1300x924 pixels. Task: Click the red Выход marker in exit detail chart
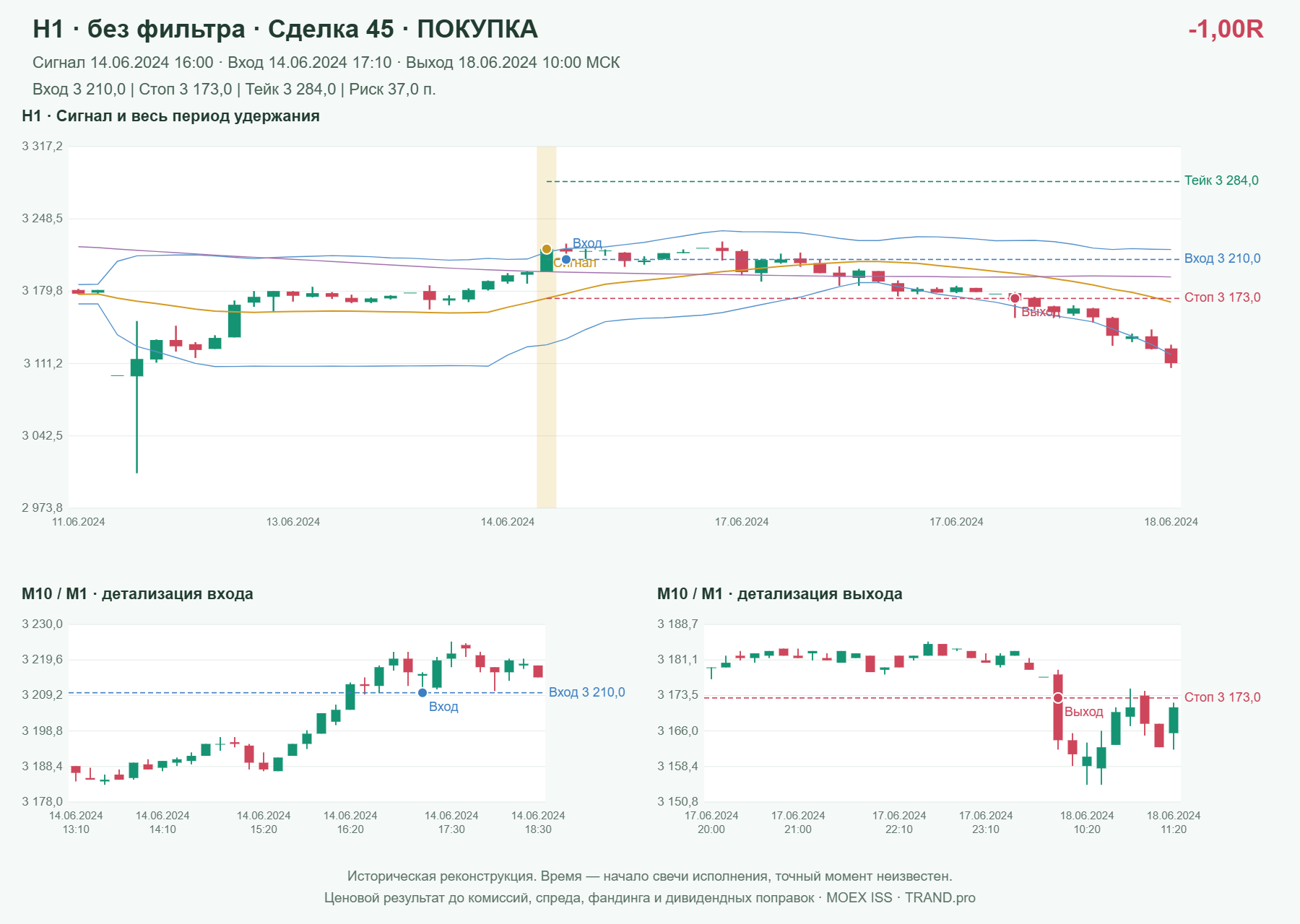click(x=1058, y=698)
